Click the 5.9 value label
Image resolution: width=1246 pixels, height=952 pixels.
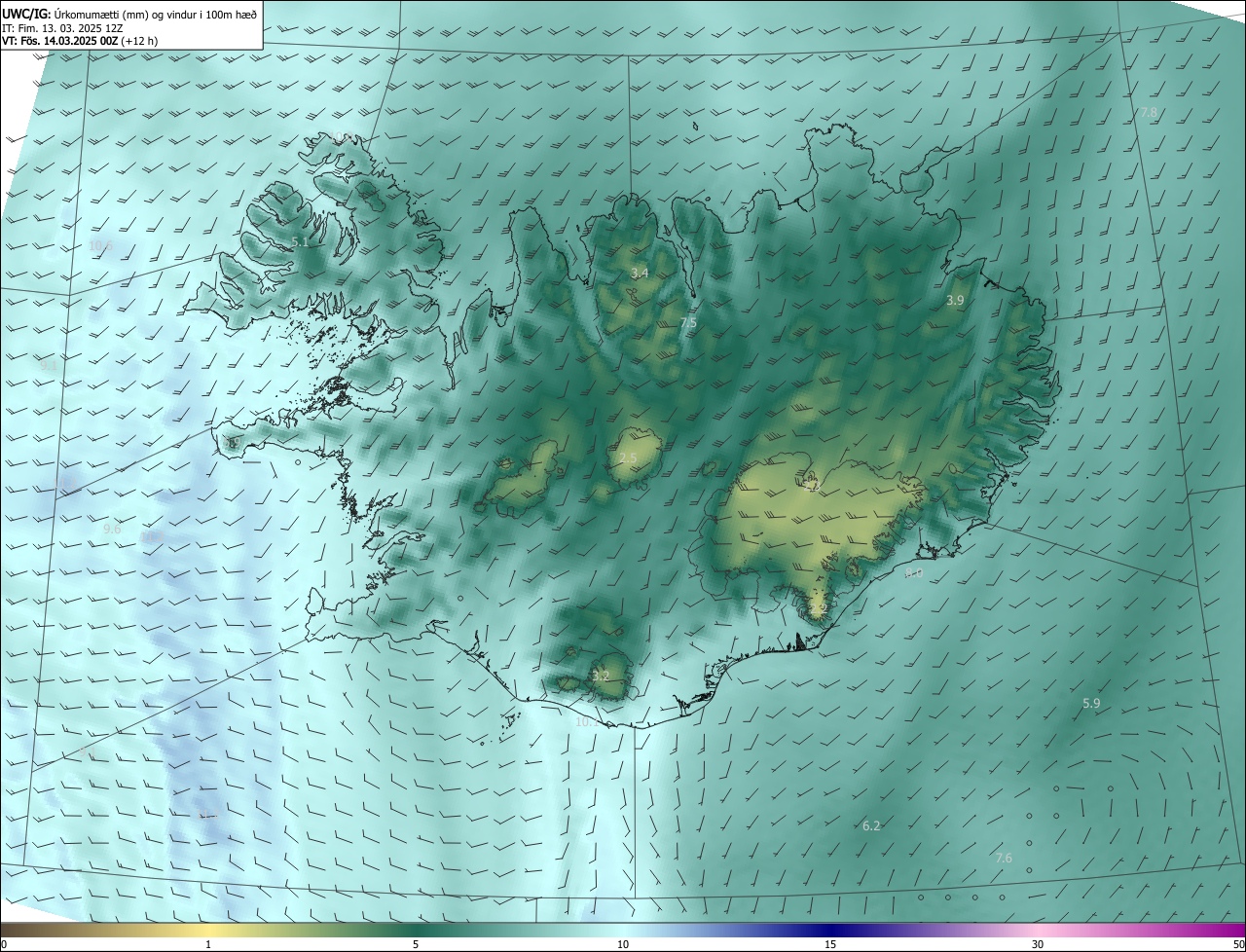click(x=1091, y=703)
